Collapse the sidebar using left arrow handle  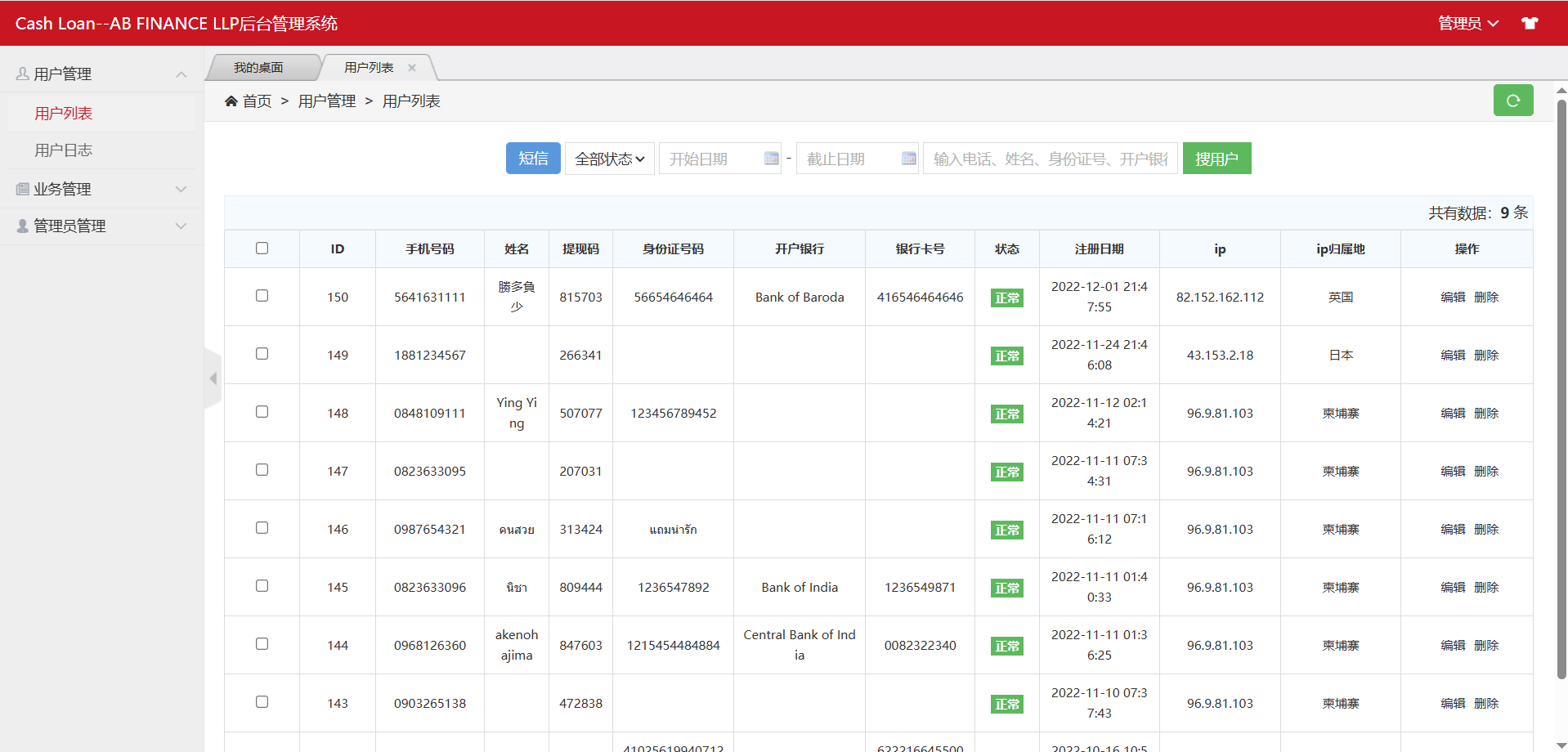pos(213,378)
